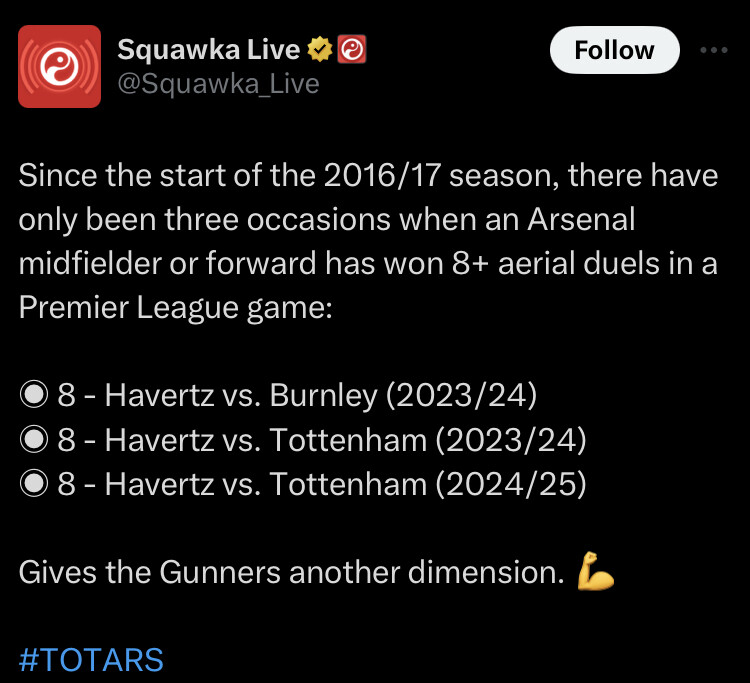Image resolution: width=750 pixels, height=683 pixels.
Task: Open the Squawka Live display name
Action: [x=209, y=50]
